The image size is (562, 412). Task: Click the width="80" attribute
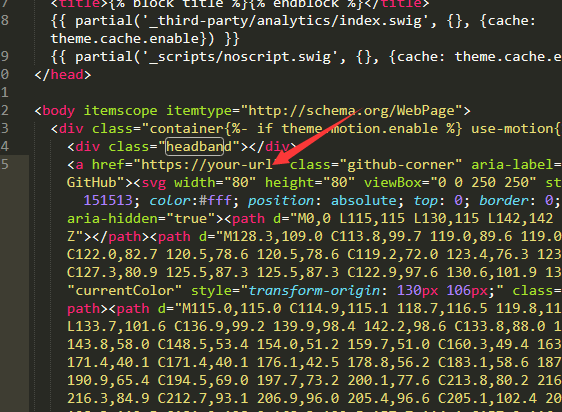tap(215, 182)
